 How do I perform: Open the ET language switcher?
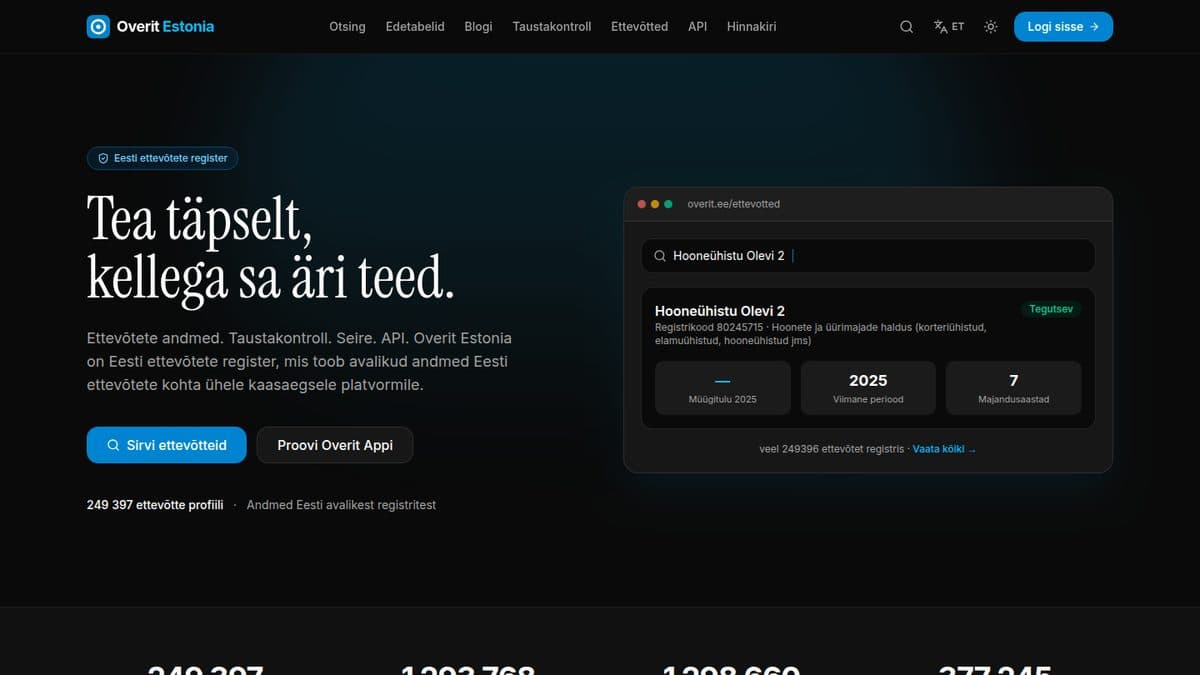click(949, 27)
